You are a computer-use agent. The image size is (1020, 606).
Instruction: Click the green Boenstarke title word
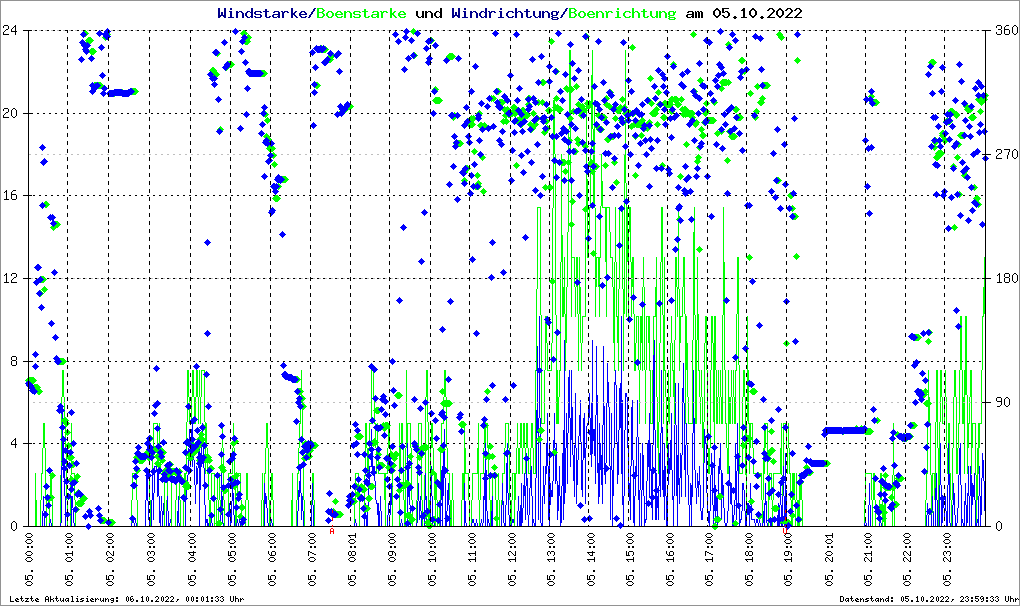[x=361, y=13]
